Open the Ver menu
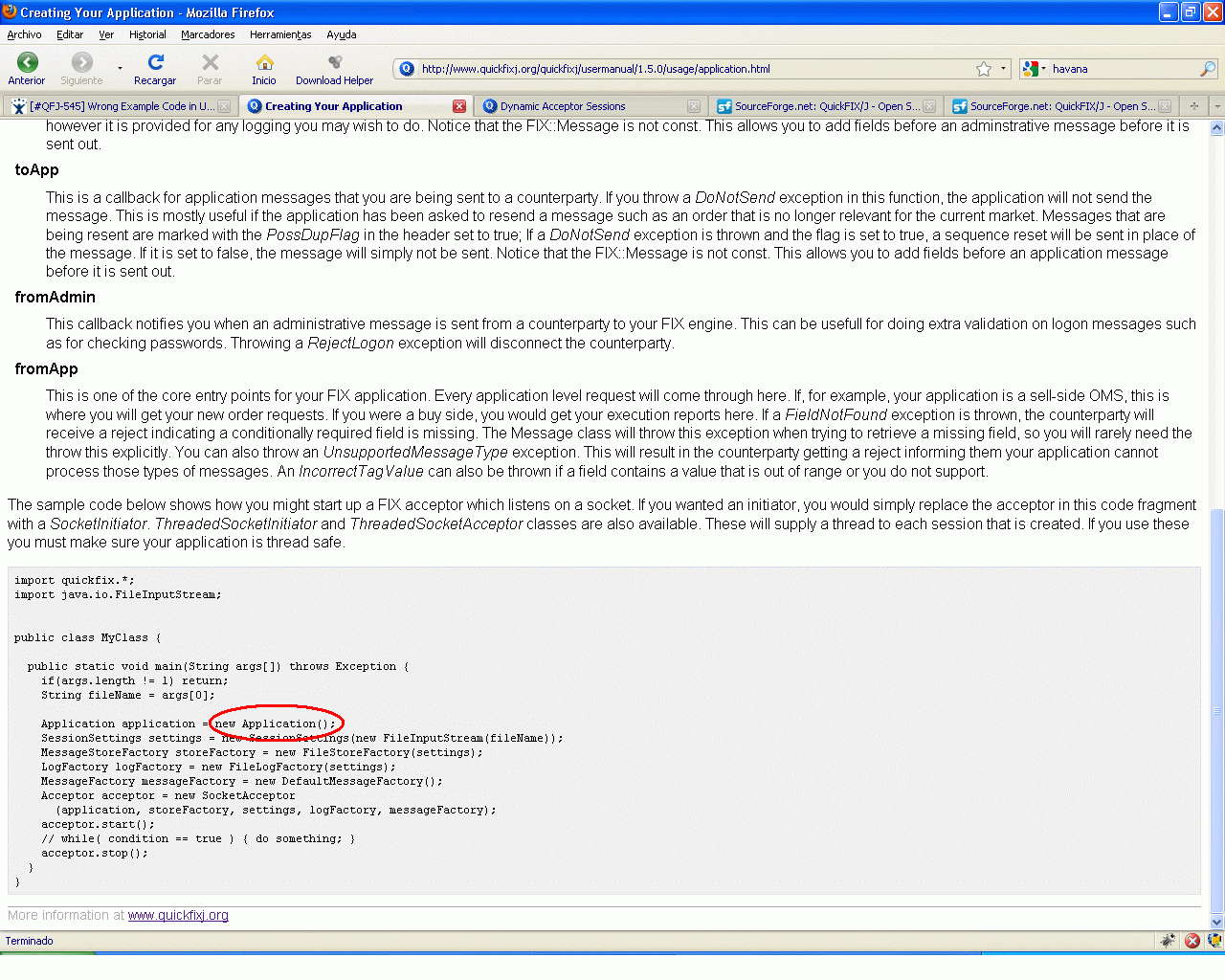 pyautogui.click(x=106, y=34)
